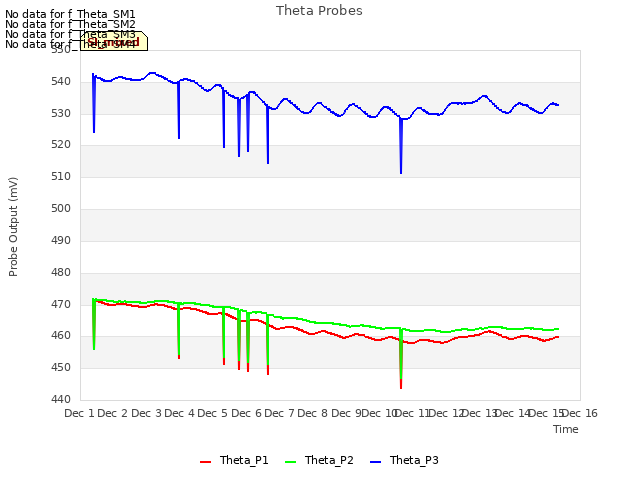Click the 530 y-axis tick label
Image resolution: width=640 pixels, height=480 pixels.
(x=61, y=113)
